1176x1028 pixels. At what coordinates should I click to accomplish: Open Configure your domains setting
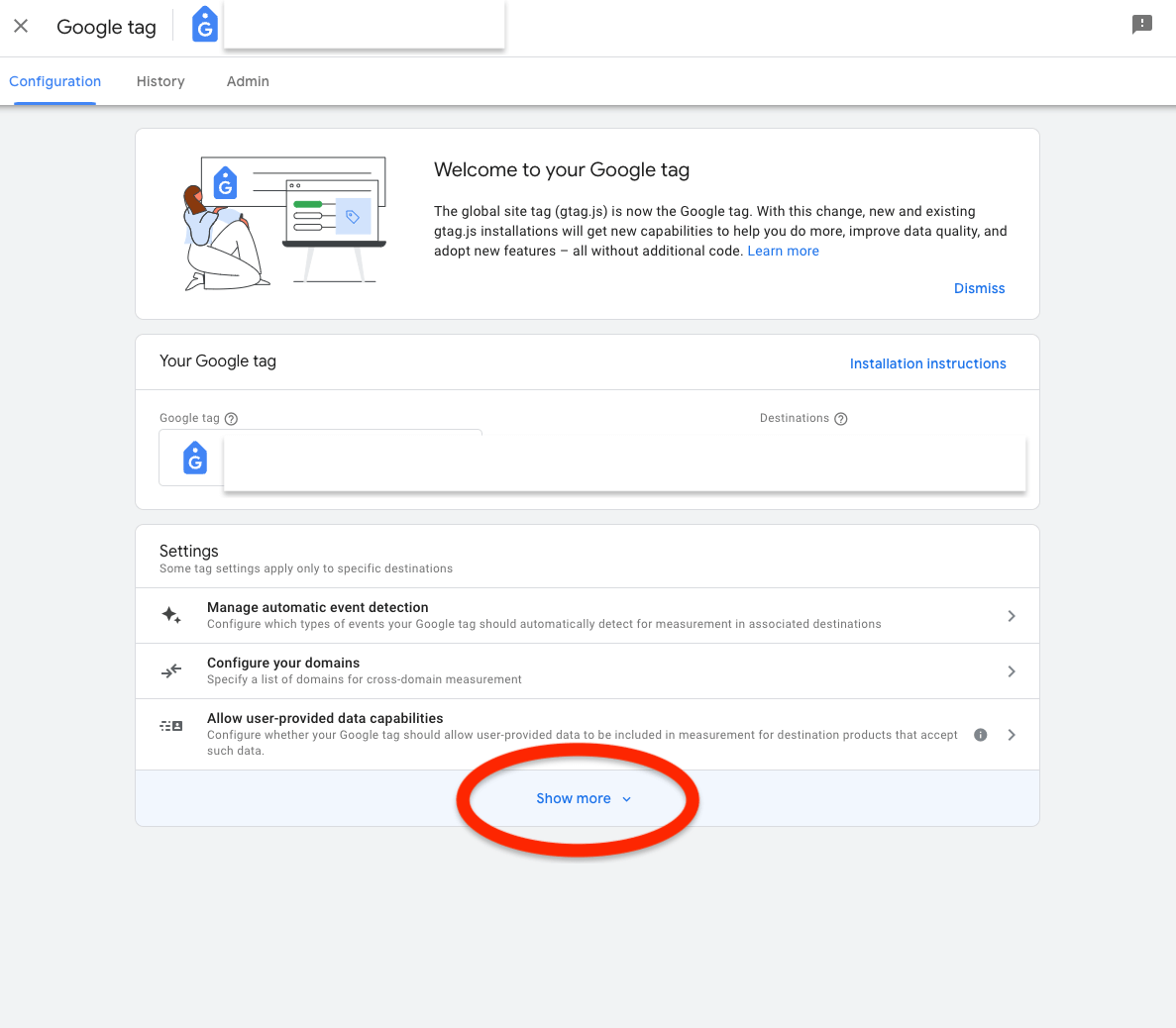(587, 671)
